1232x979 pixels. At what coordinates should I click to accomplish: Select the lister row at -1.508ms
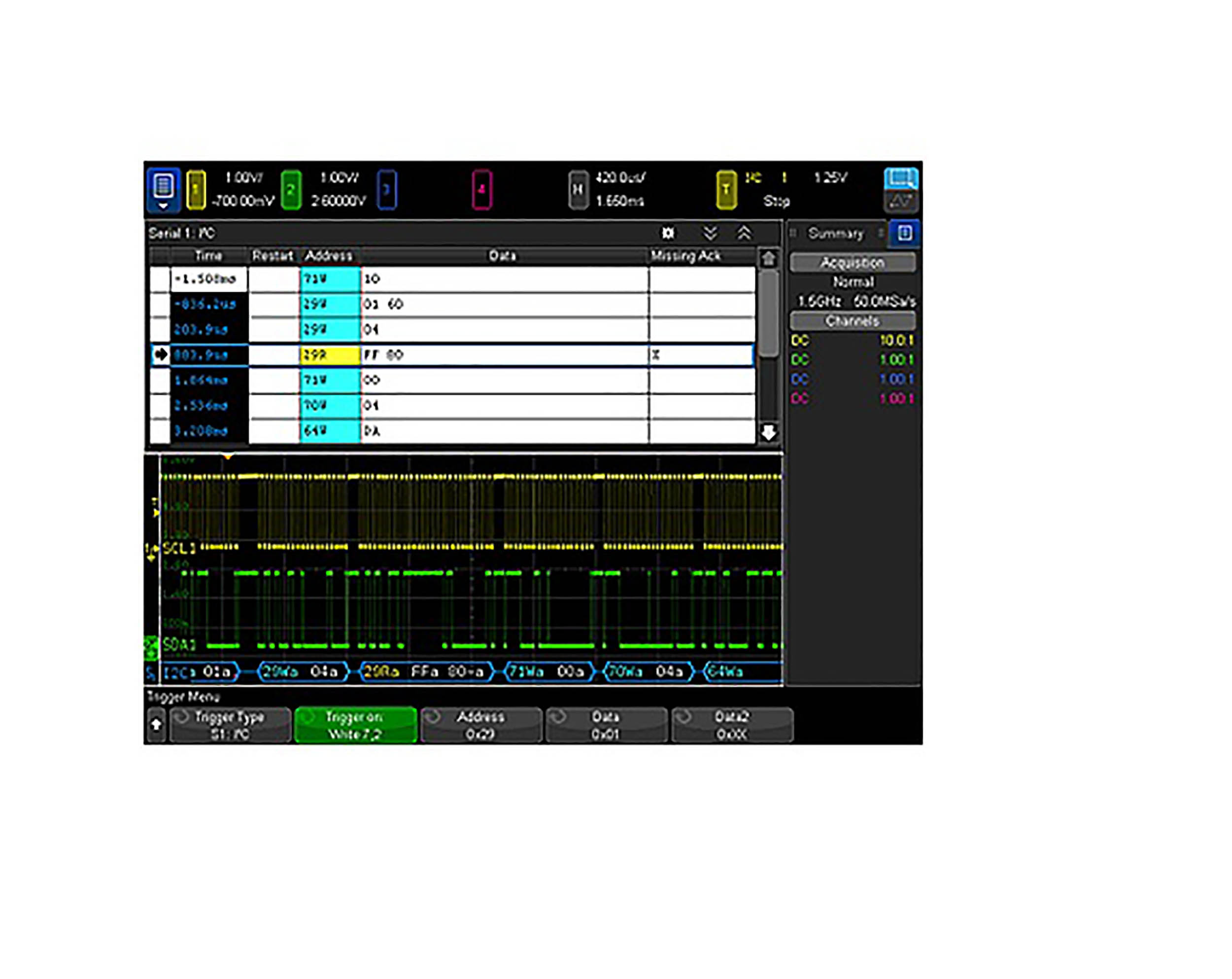point(452,279)
